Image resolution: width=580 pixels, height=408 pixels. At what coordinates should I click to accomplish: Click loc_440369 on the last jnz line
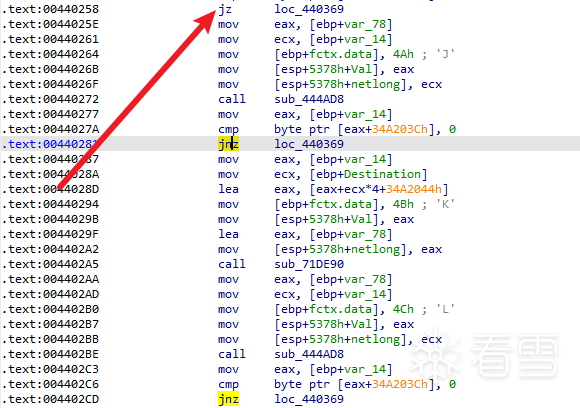pos(309,399)
